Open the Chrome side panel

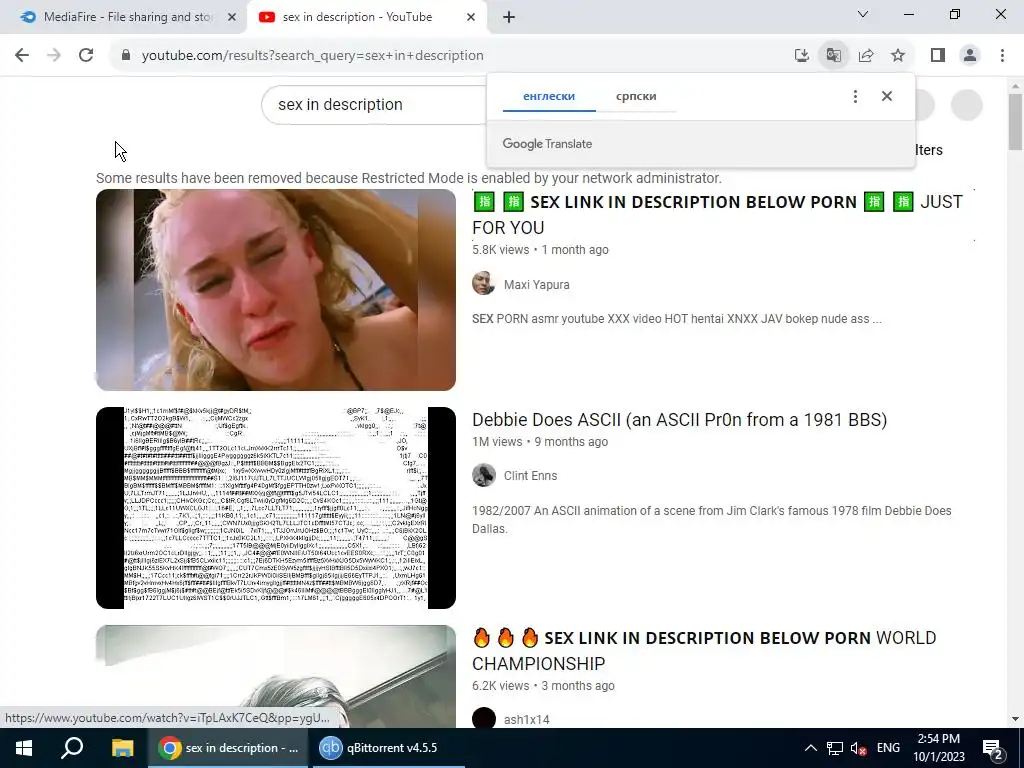(938, 56)
